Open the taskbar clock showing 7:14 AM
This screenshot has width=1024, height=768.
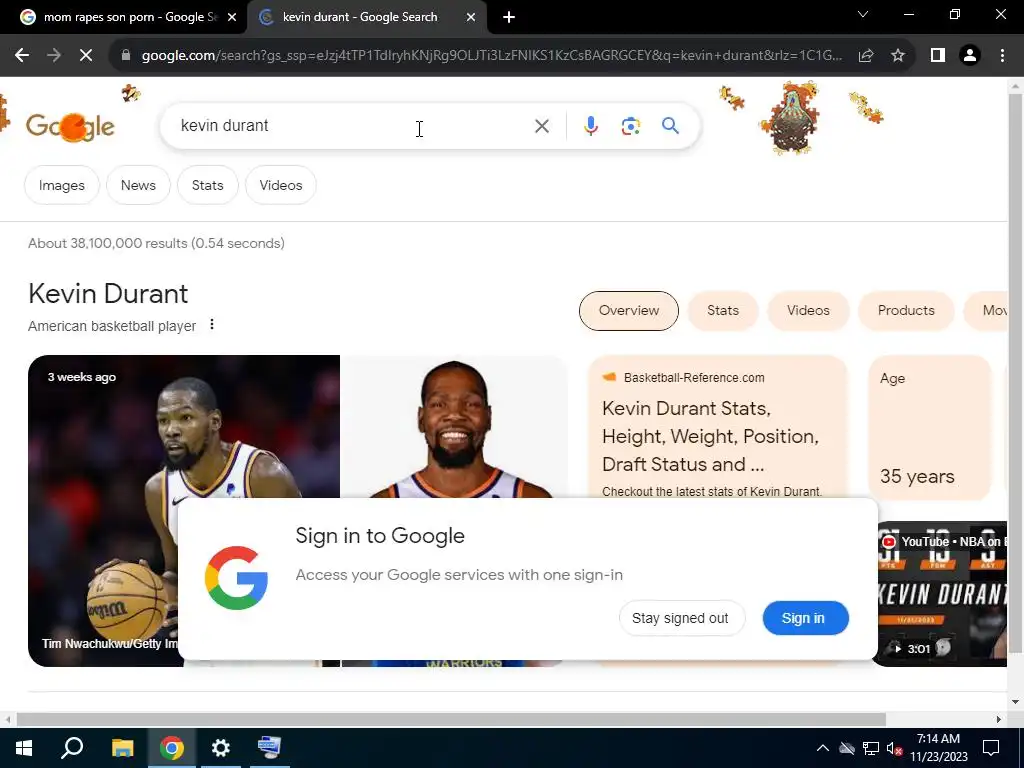tap(938, 748)
